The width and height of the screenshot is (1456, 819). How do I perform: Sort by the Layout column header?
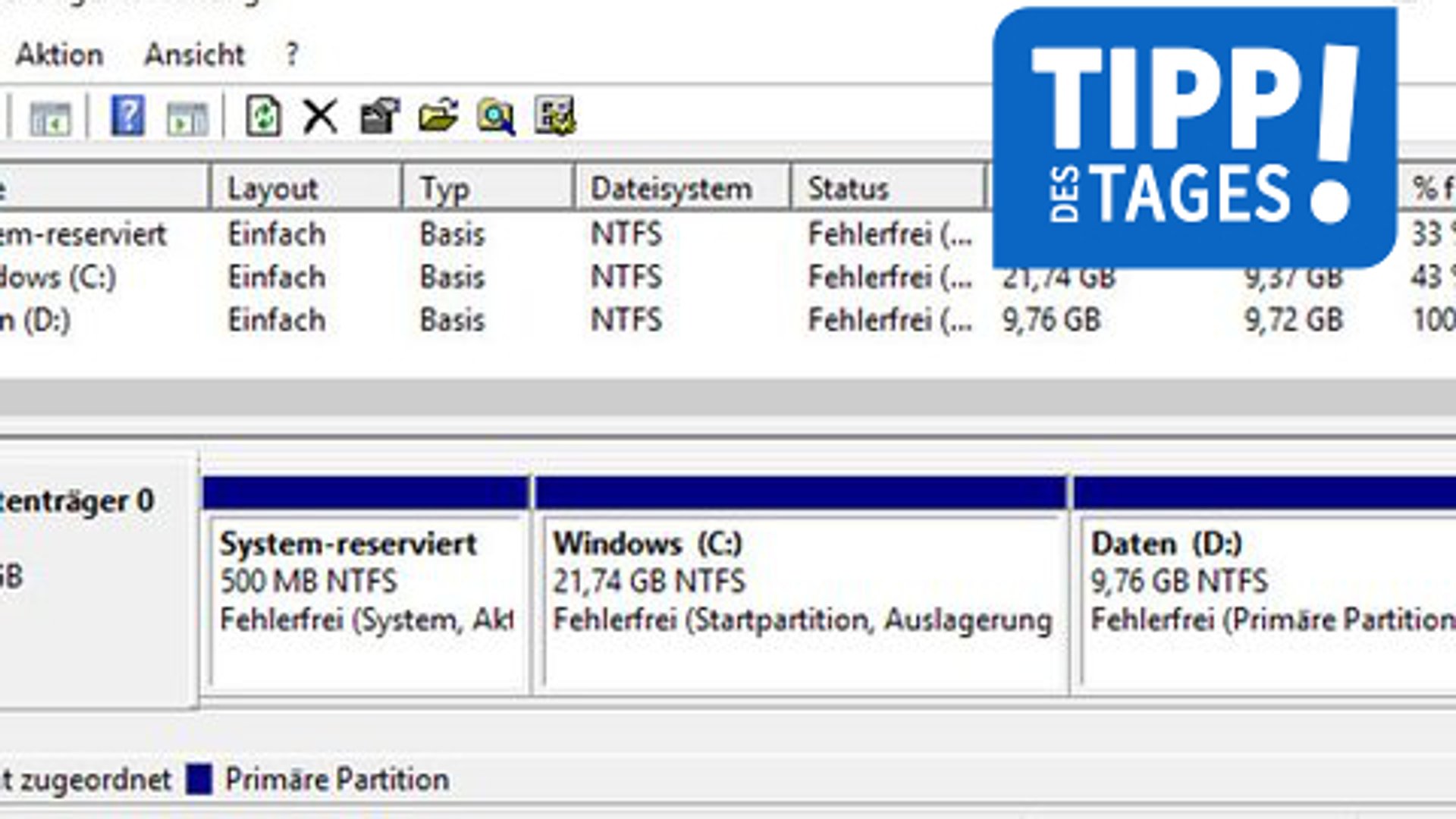305,187
